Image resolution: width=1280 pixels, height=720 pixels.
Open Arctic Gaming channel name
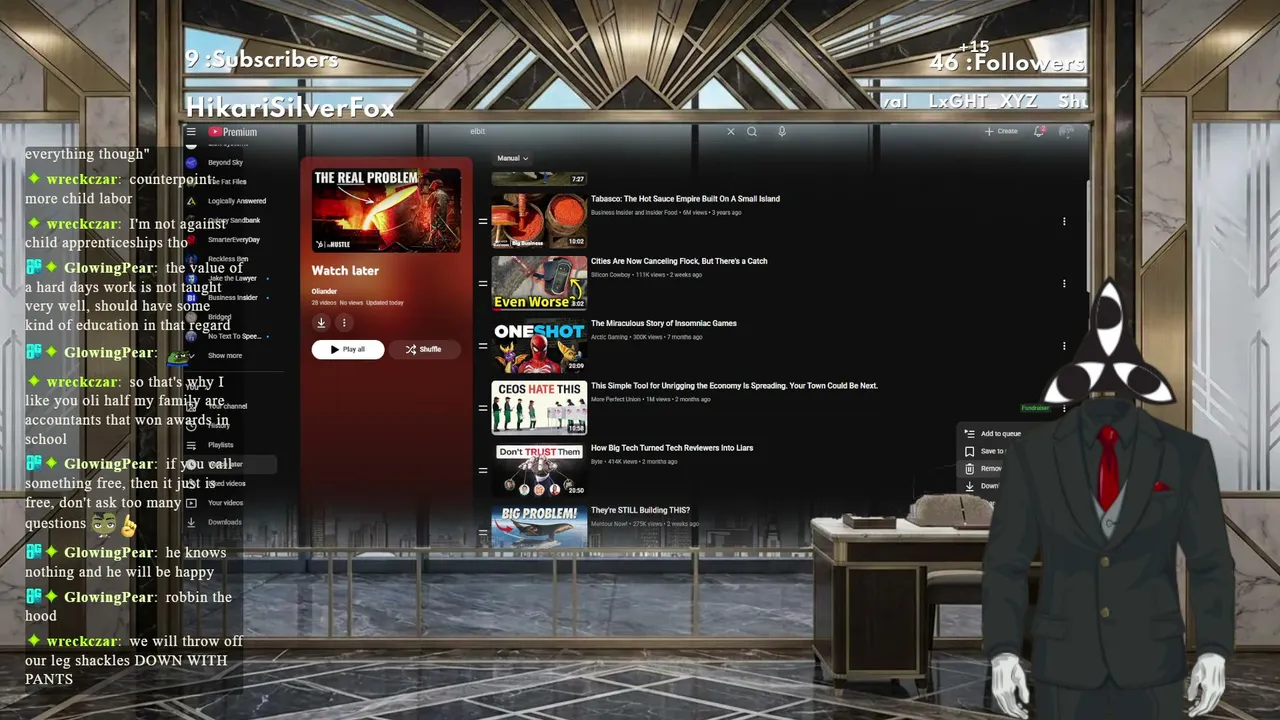coord(612,337)
